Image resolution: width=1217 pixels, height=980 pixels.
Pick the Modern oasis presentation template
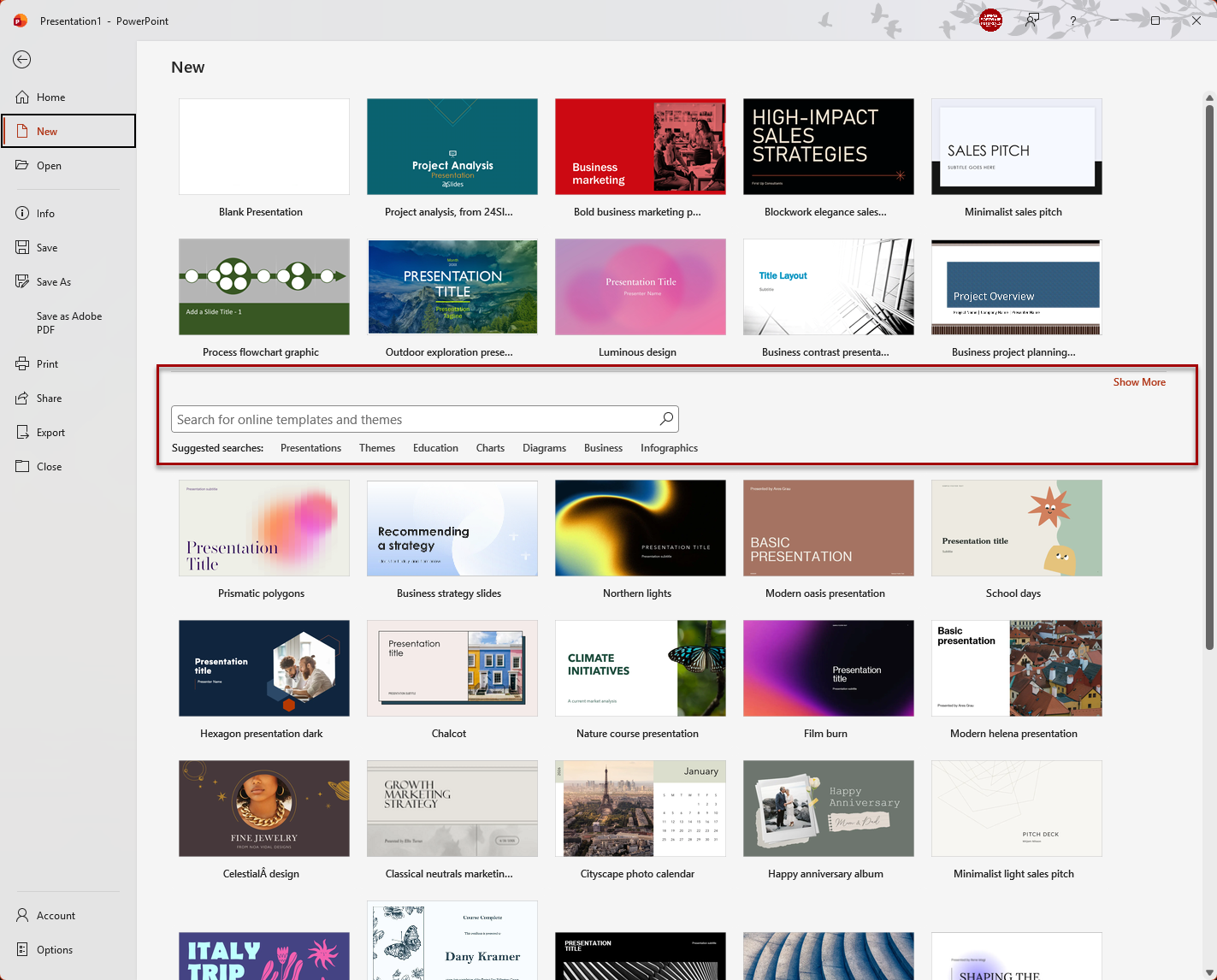point(829,528)
